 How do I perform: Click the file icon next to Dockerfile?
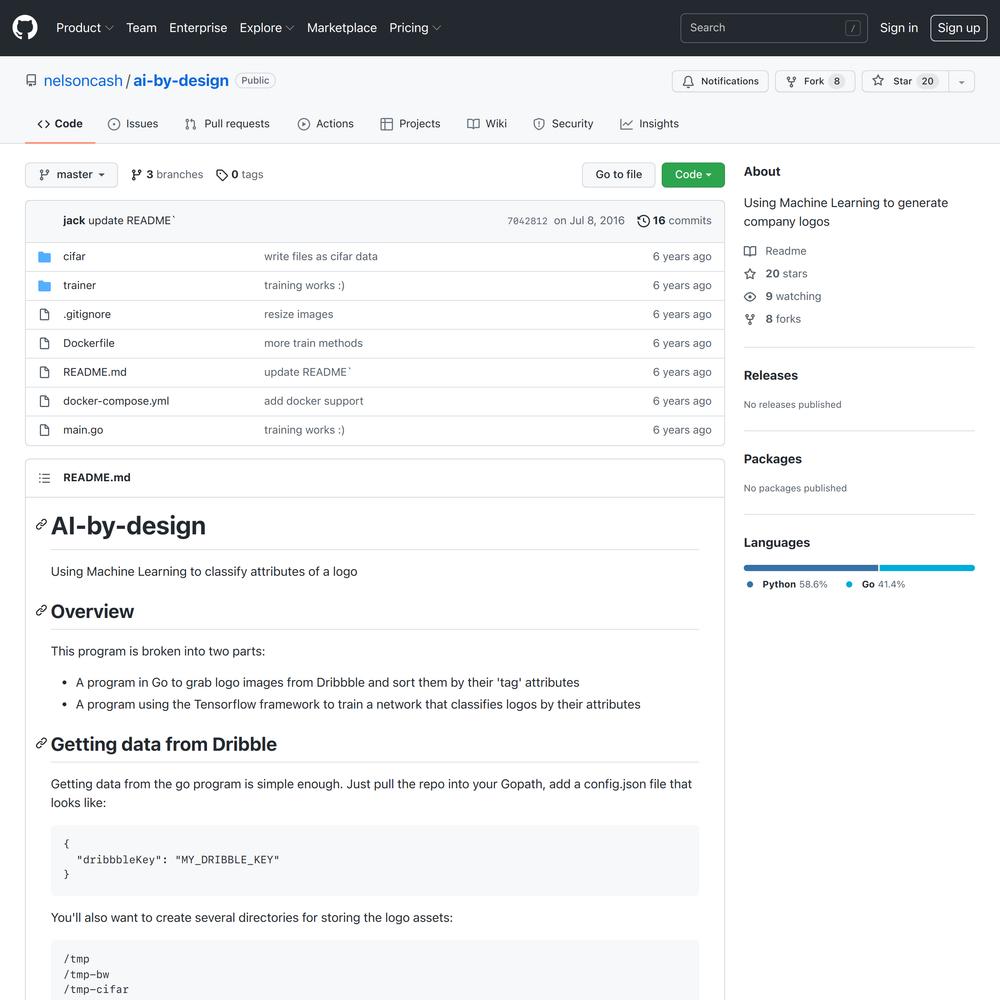click(x=44, y=343)
